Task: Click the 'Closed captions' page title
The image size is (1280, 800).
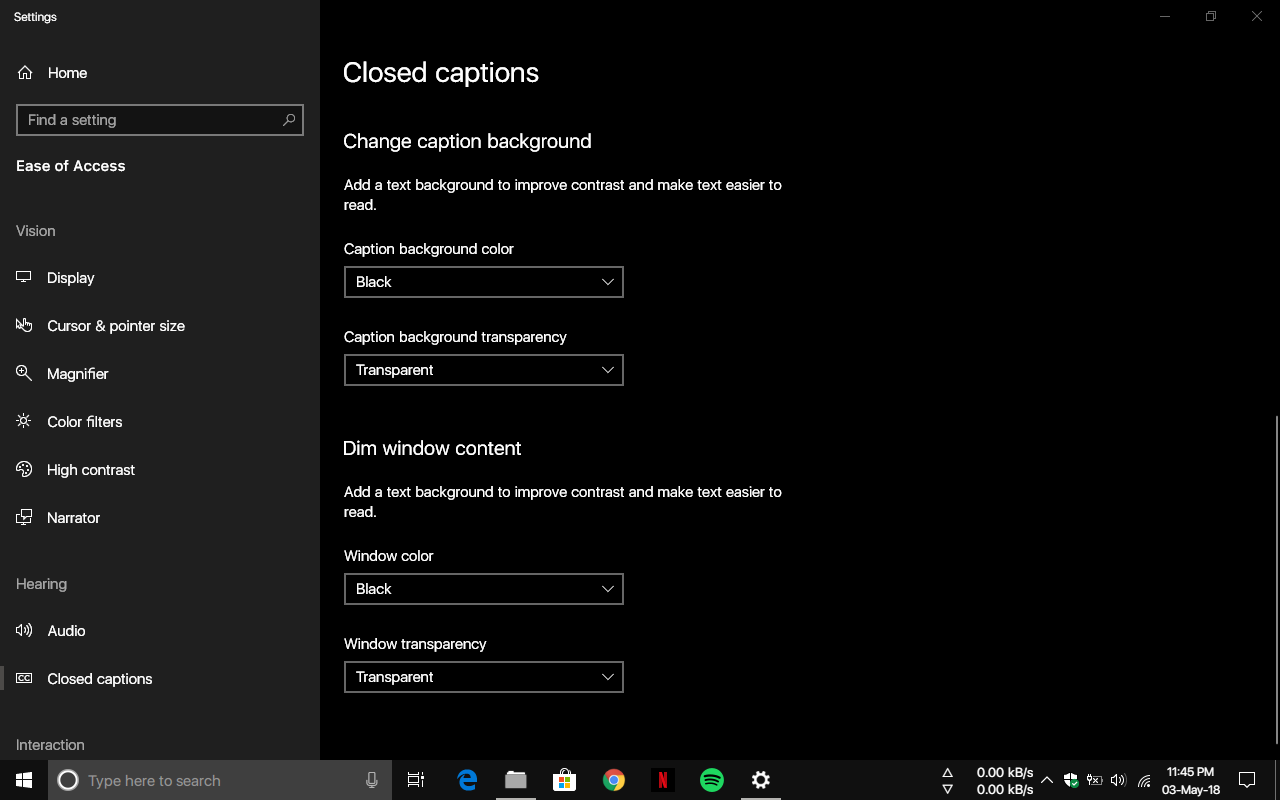Action: click(x=441, y=73)
